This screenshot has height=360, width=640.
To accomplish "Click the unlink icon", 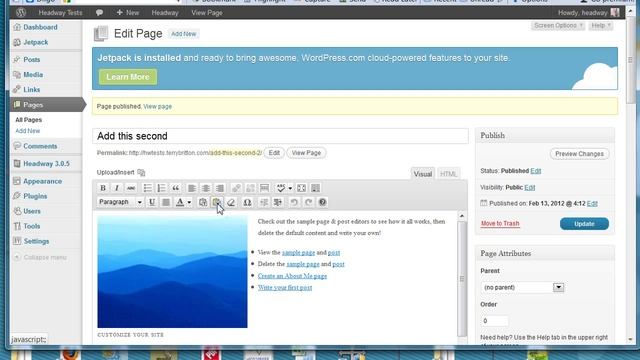I will [250, 188].
